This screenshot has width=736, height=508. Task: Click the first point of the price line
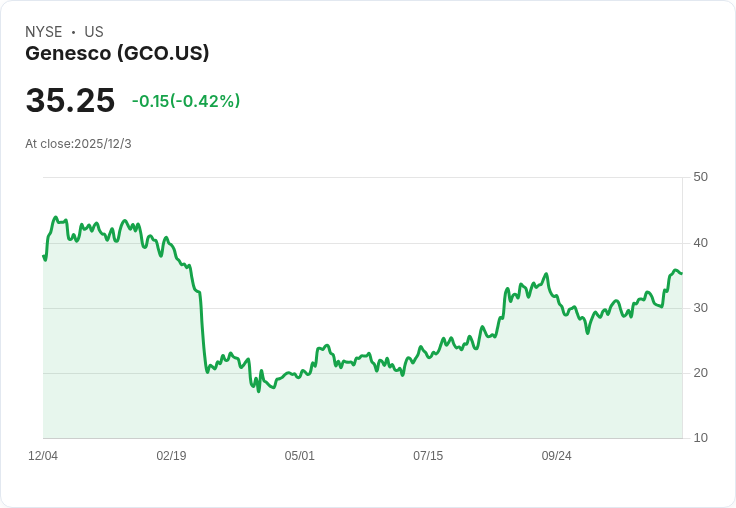click(x=43, y=256)
